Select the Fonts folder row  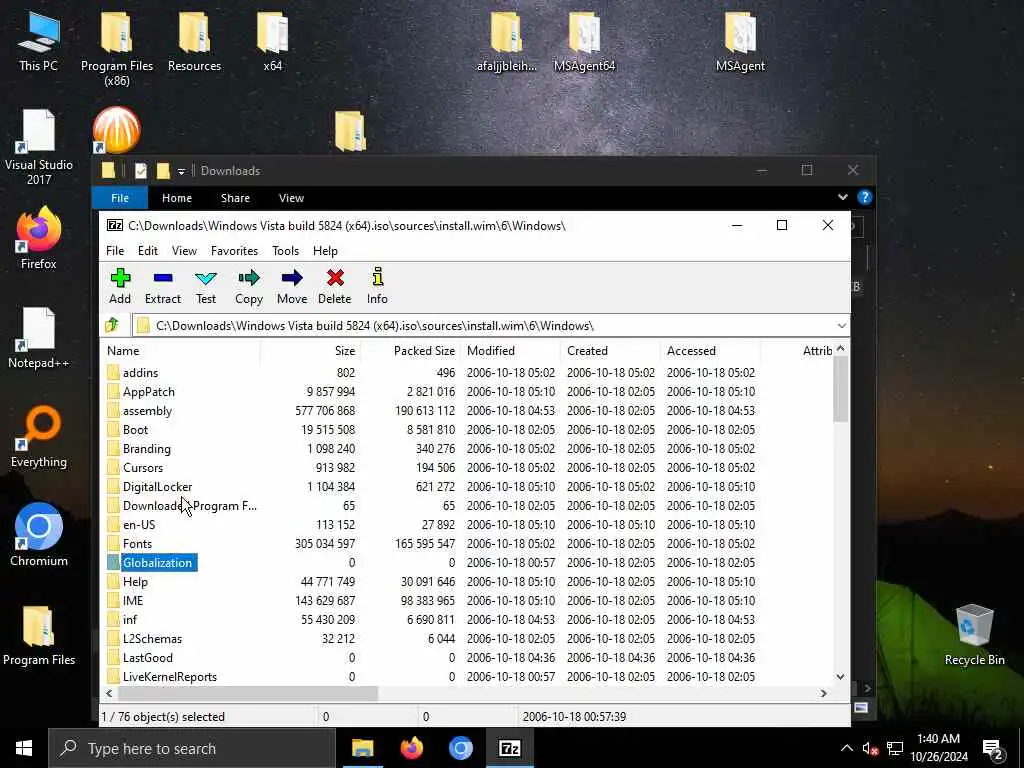(468, 543)
